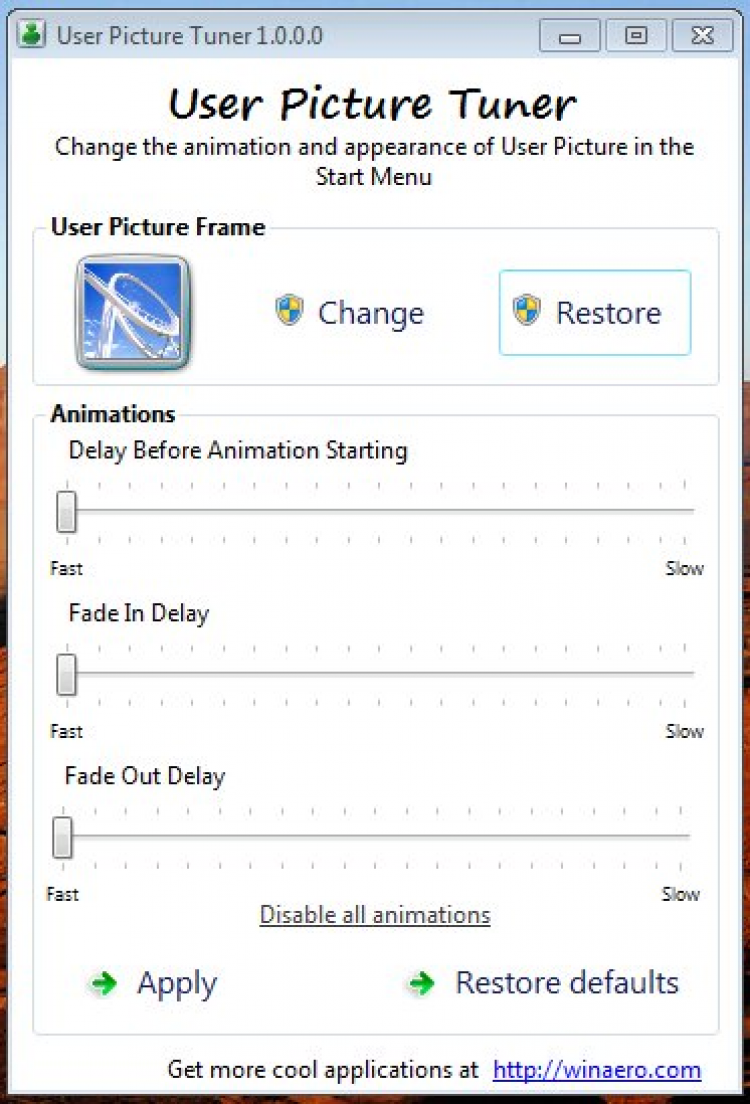Click the shield icon beside Restore
750x1104 pixels.
coord(526,311)
